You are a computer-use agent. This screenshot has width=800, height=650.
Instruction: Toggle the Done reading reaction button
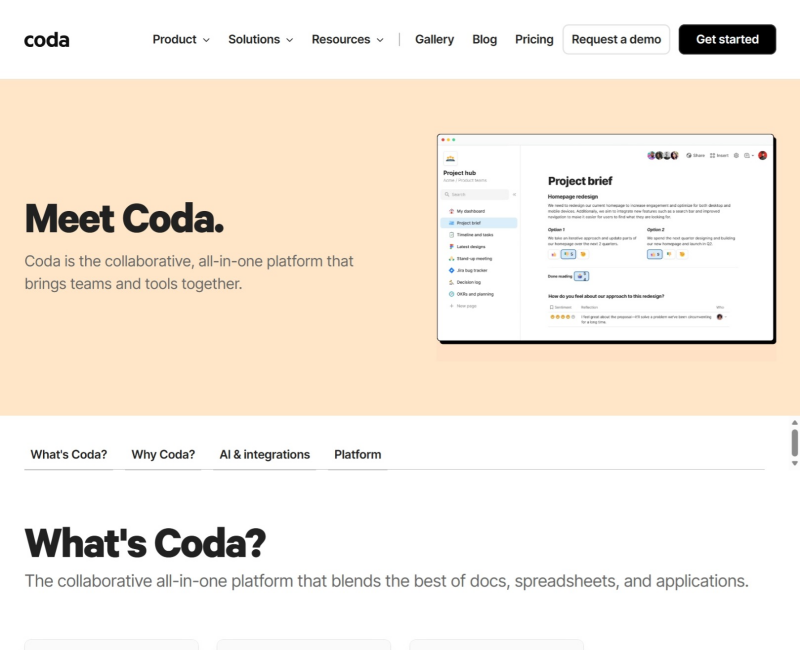pos(582,276)
